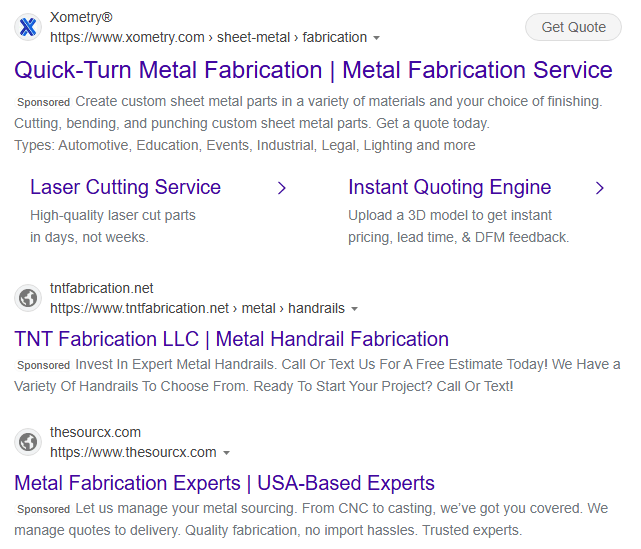Open the Laser Cutting Service sitelink
Image resolution: width=641 pixels, height=549 pixels.
pyautogui.click(x=126, y=187)
